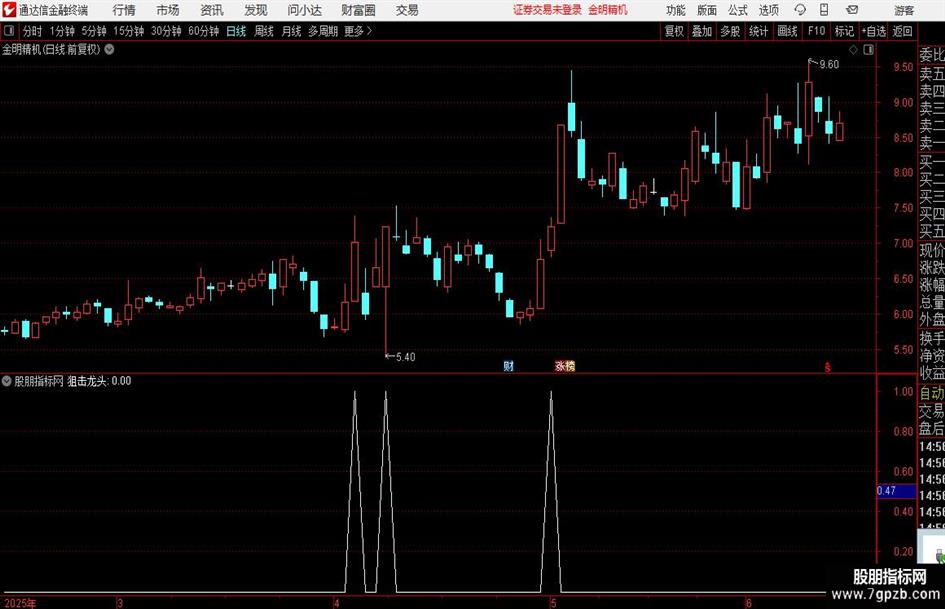The height and width of the screenshot is (609, 945).
Task: Switch to the 30分钟 period tab
Action: click(166, 31)
